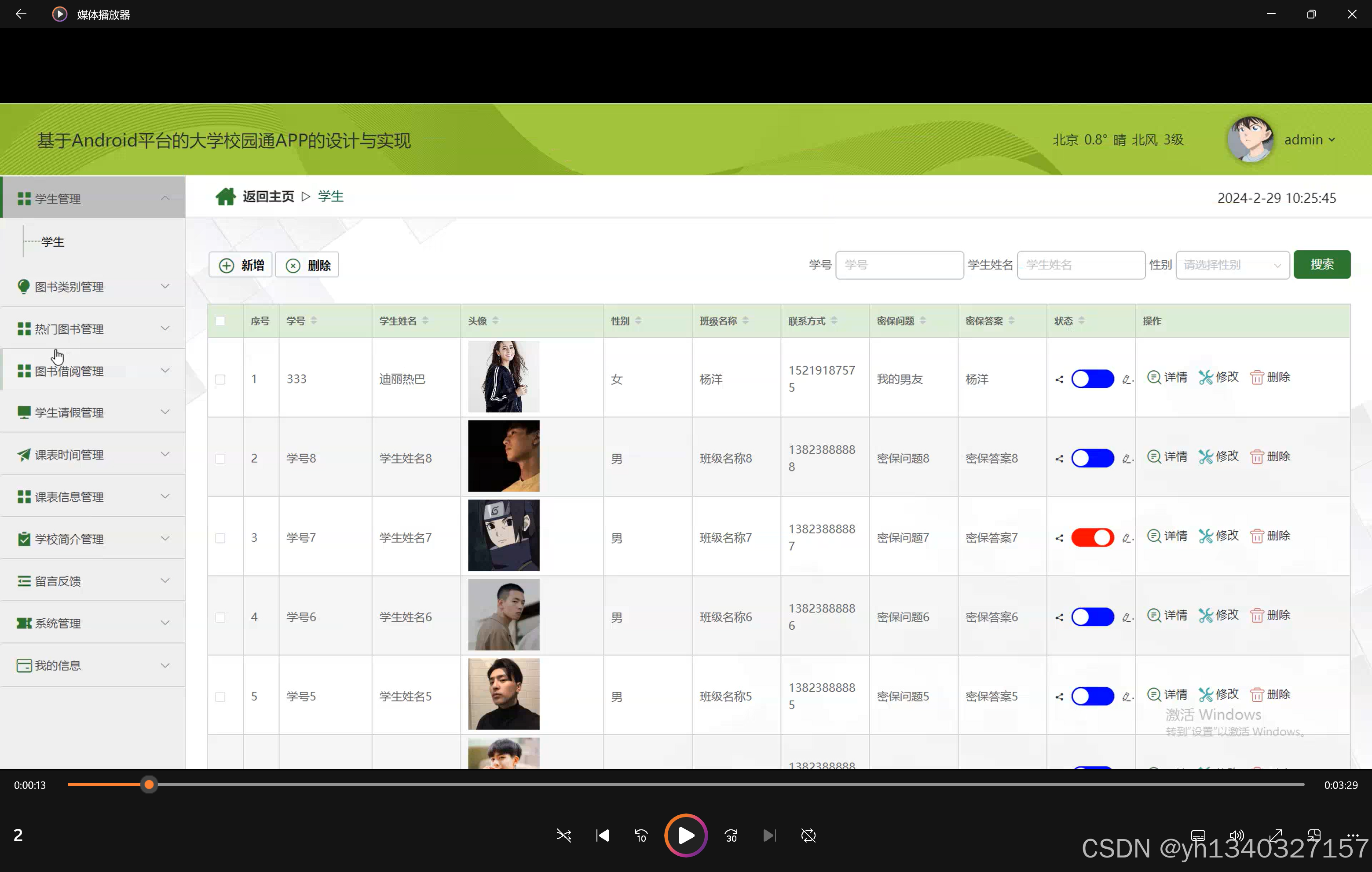Image resolution: width=1372 pixels, height=872 pixels.
Task: Click into the 学号 search field
Action: pyautogui.click(x=900, y=265)
